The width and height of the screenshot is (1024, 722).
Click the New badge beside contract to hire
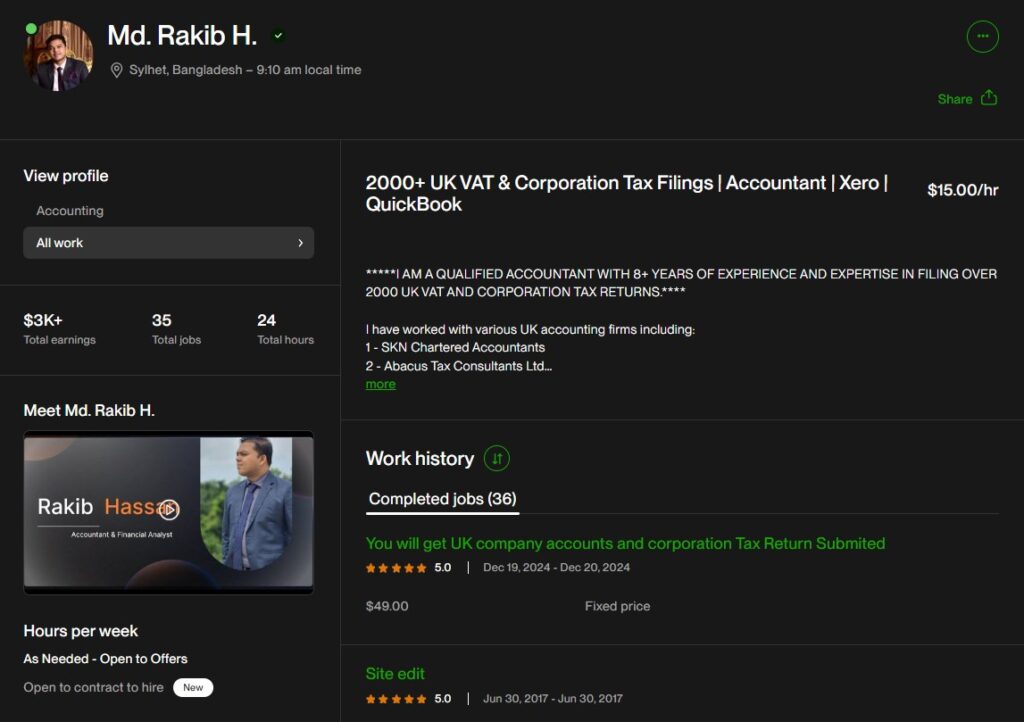(193, 687)
